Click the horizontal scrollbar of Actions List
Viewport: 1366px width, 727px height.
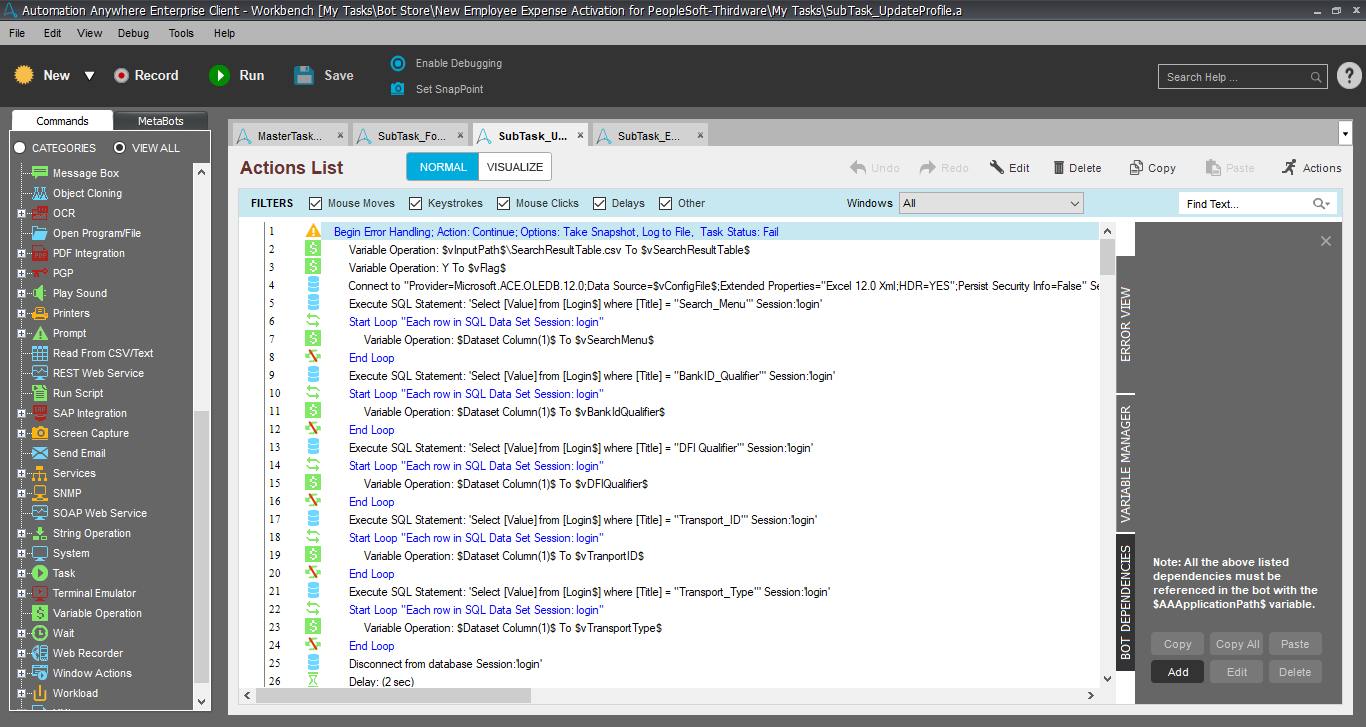[x=670, y=695]
